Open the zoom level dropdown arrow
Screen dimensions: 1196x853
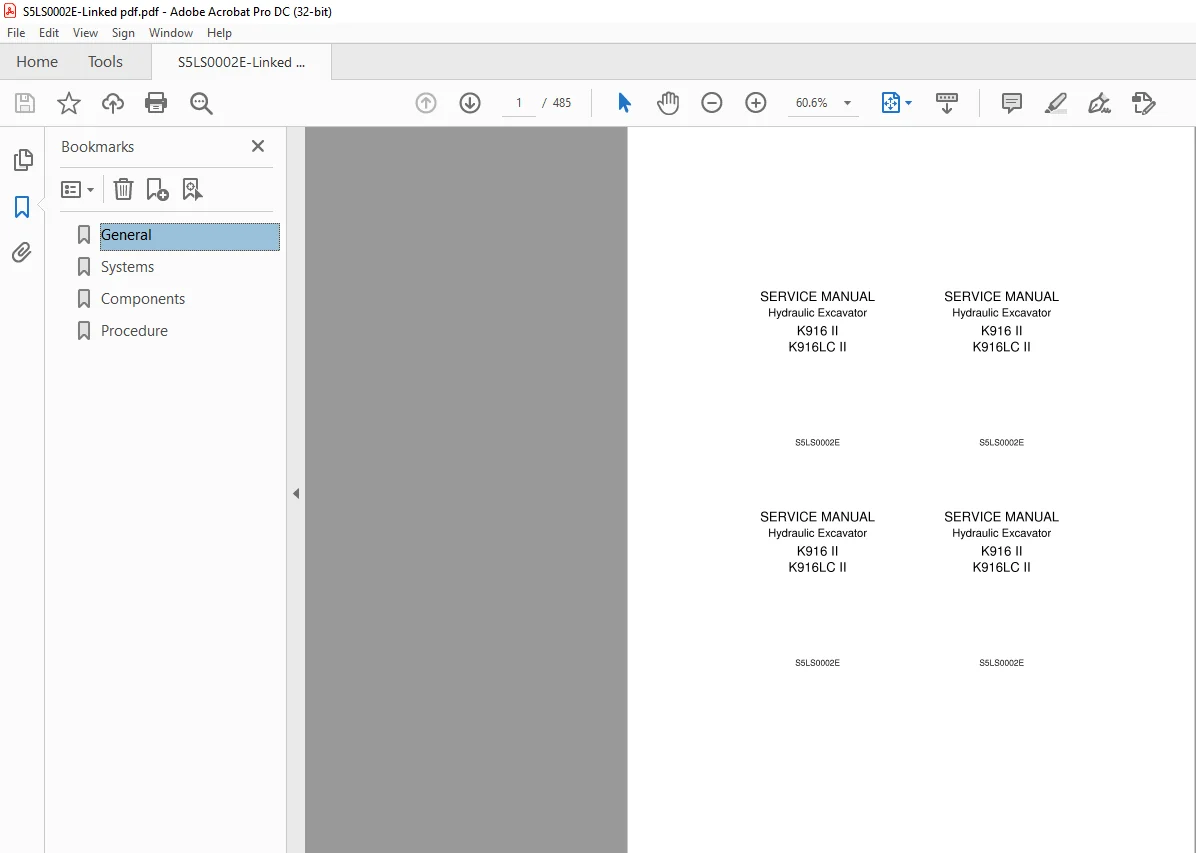tap(847, 103)
